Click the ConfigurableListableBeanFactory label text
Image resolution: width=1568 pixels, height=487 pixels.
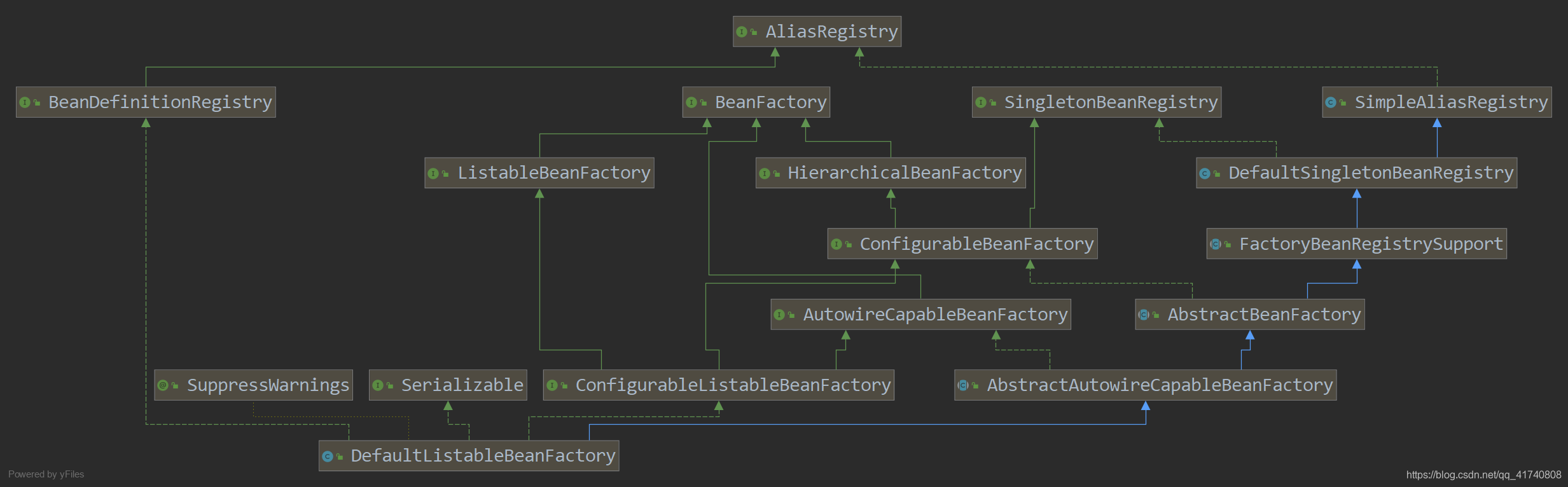(733, 385)
